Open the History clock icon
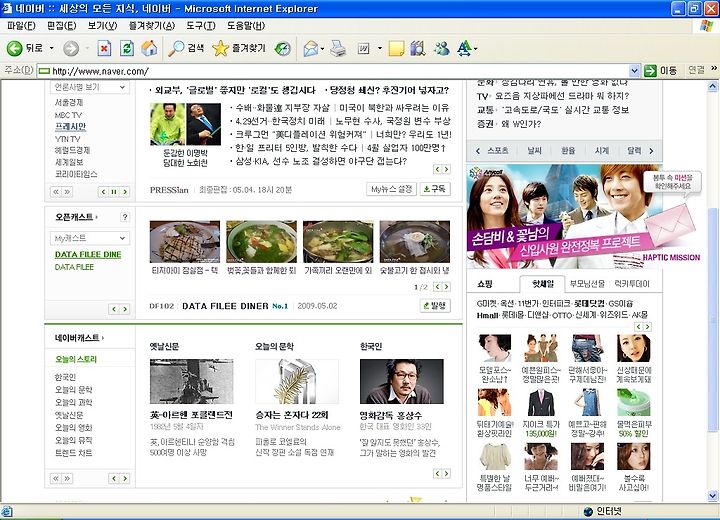The width and height of the screenshot is (720, 520). click(x=282, y=48)
